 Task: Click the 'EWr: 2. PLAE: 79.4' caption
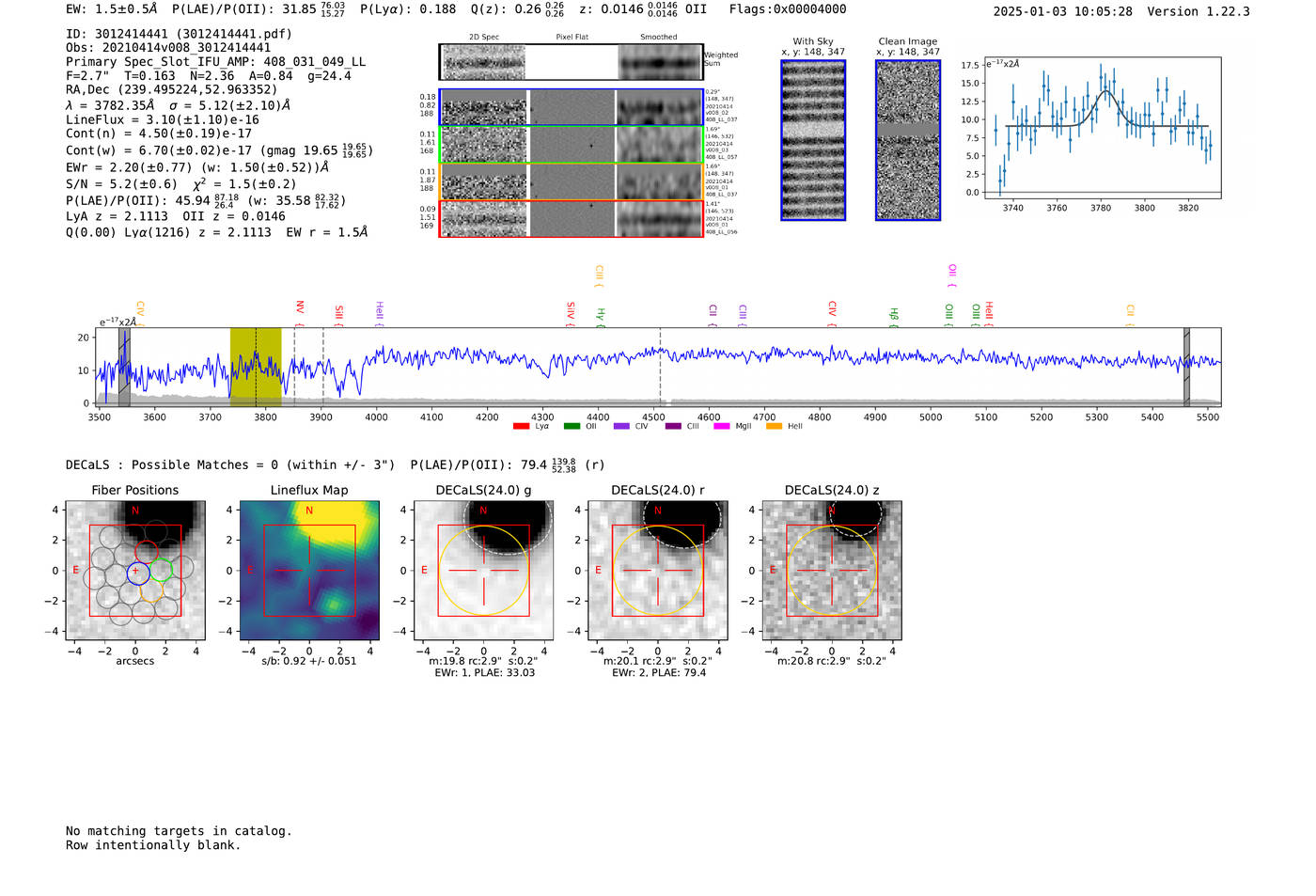click(x=658, y=673)
